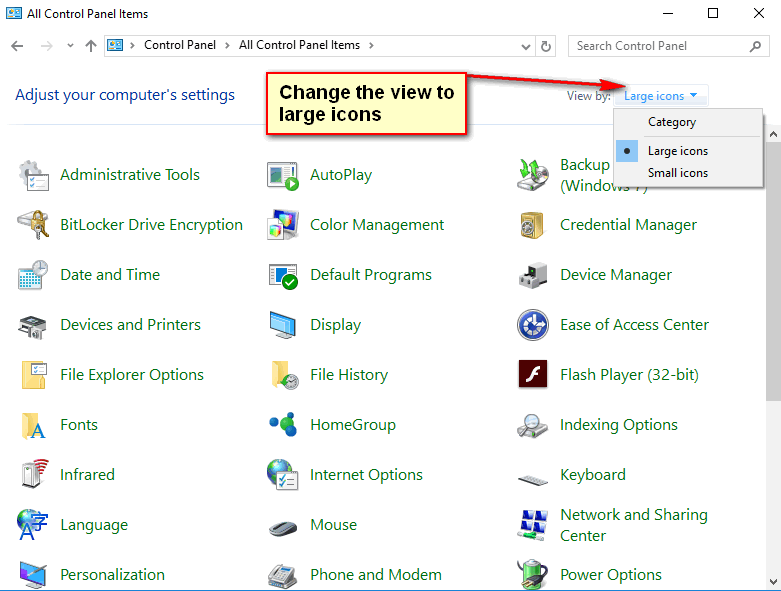Expand the address bar history dropdown
This screenshot has width=781, height=591.
(x=525, y=46)
